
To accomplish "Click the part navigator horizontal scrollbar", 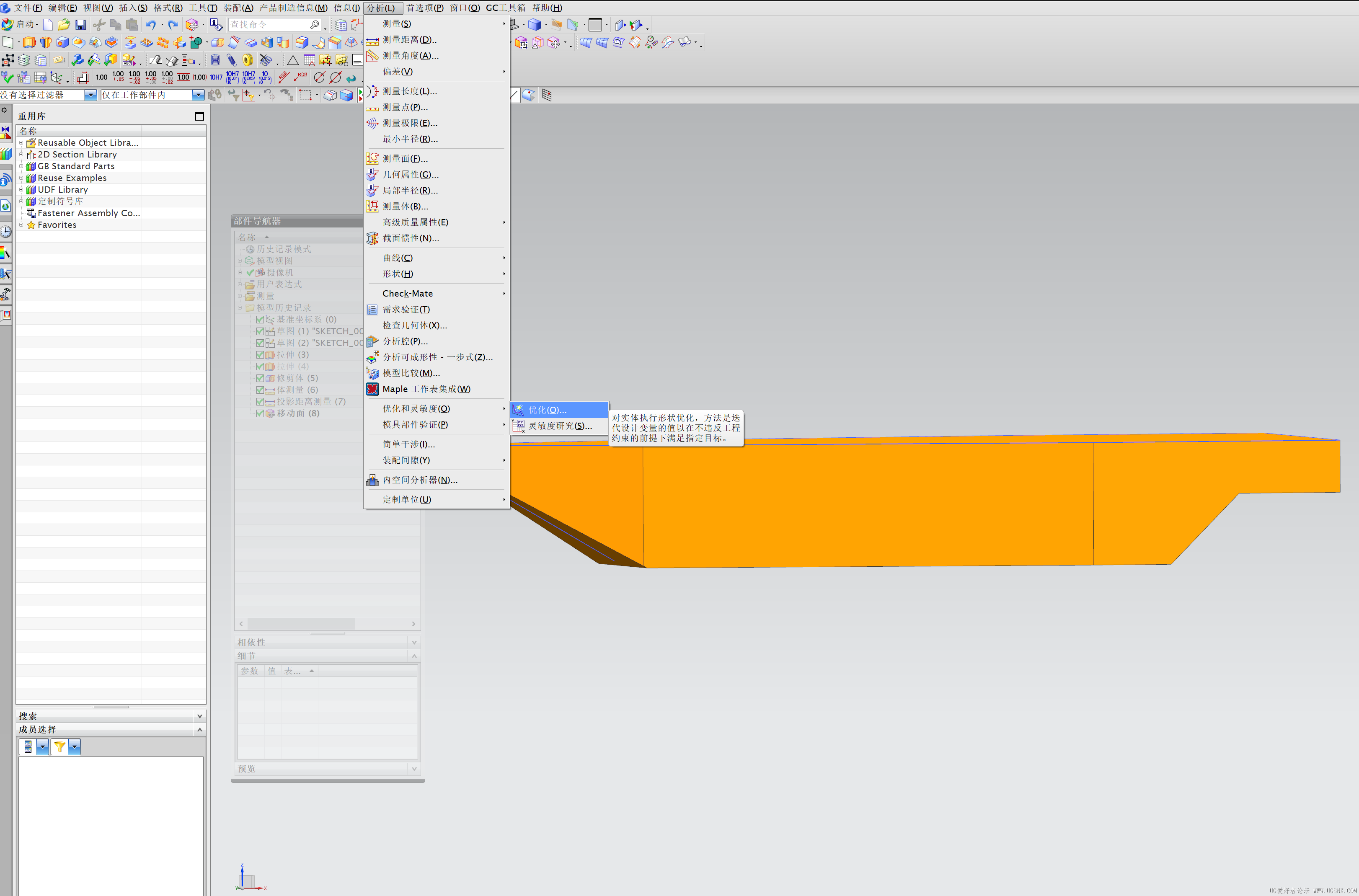I will (328, 624).
